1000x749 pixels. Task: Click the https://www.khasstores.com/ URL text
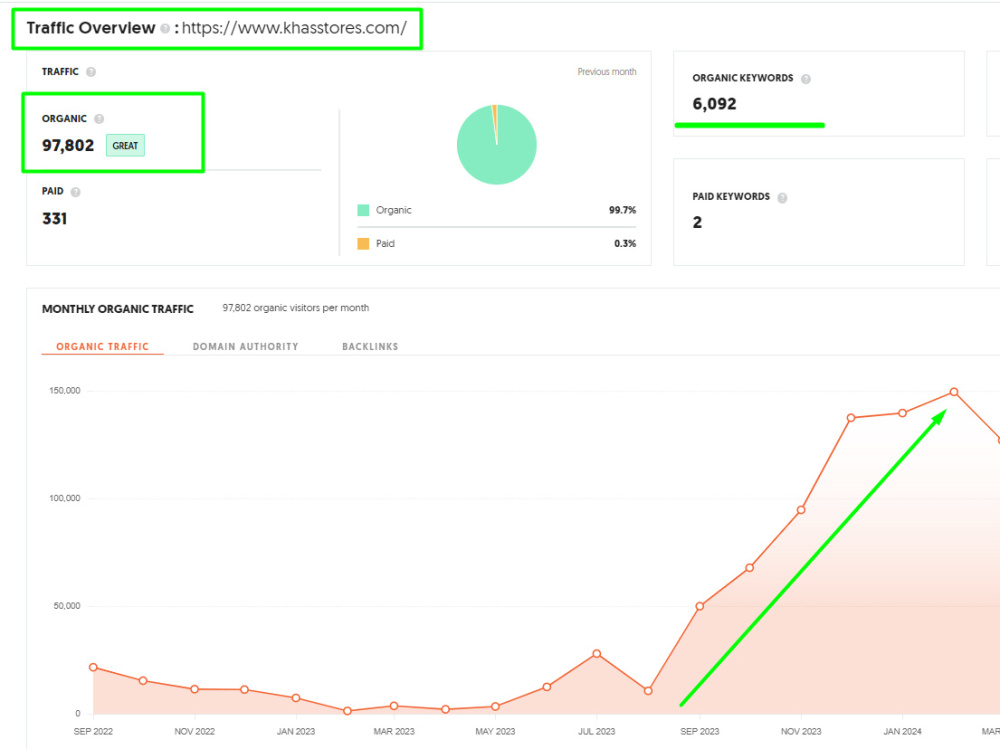pos(295,28)
